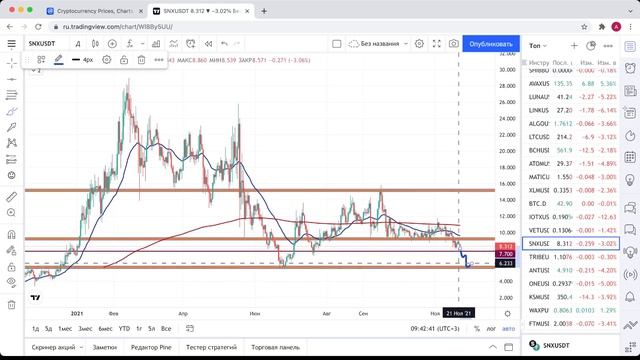Select the ruler measure tool
This screenshot has width=640, height=360.
pos(11,197)
